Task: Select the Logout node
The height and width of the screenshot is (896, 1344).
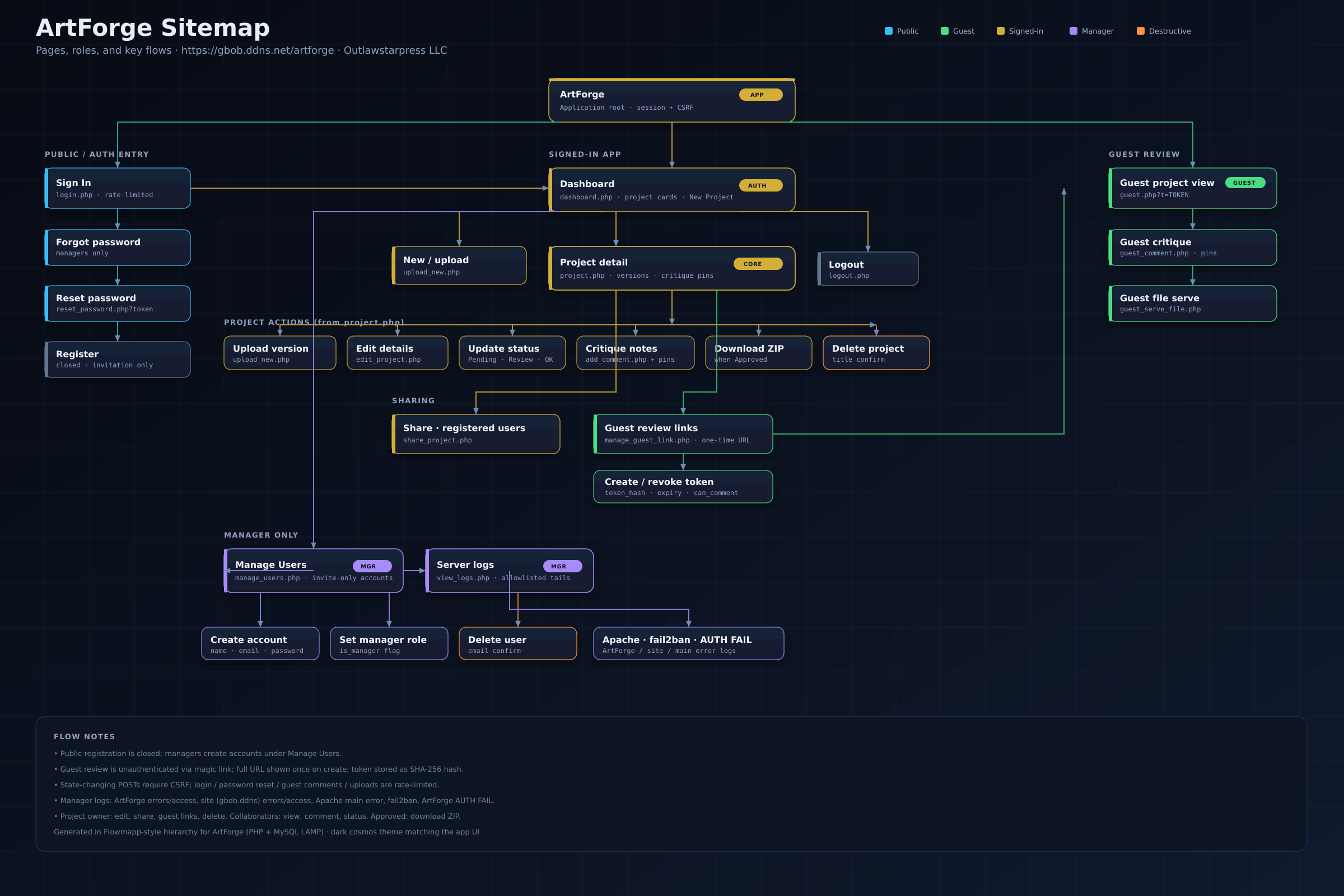Action: point(868,269)
